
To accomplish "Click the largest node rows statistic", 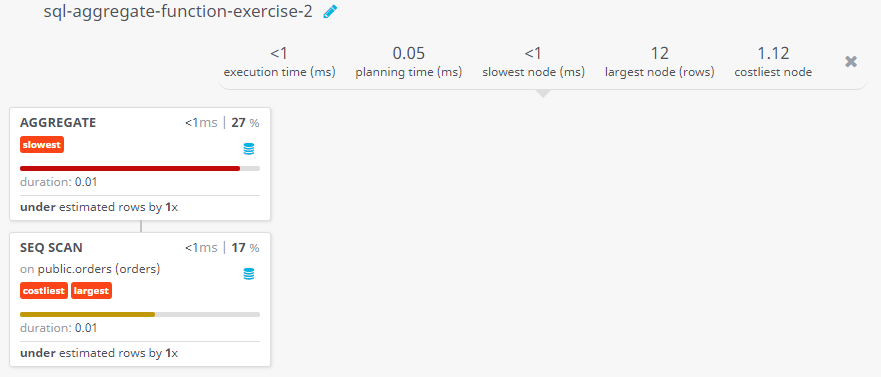I will point(660,62).
